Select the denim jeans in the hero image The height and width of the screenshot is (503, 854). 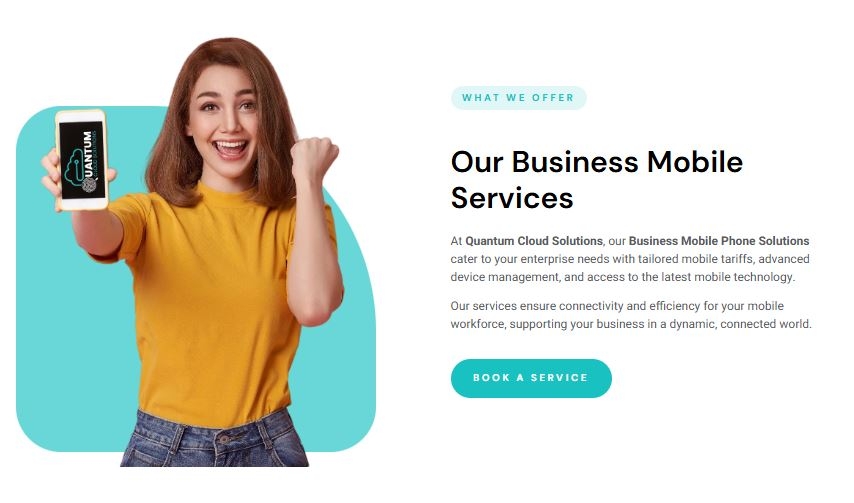tap(215, 440)
